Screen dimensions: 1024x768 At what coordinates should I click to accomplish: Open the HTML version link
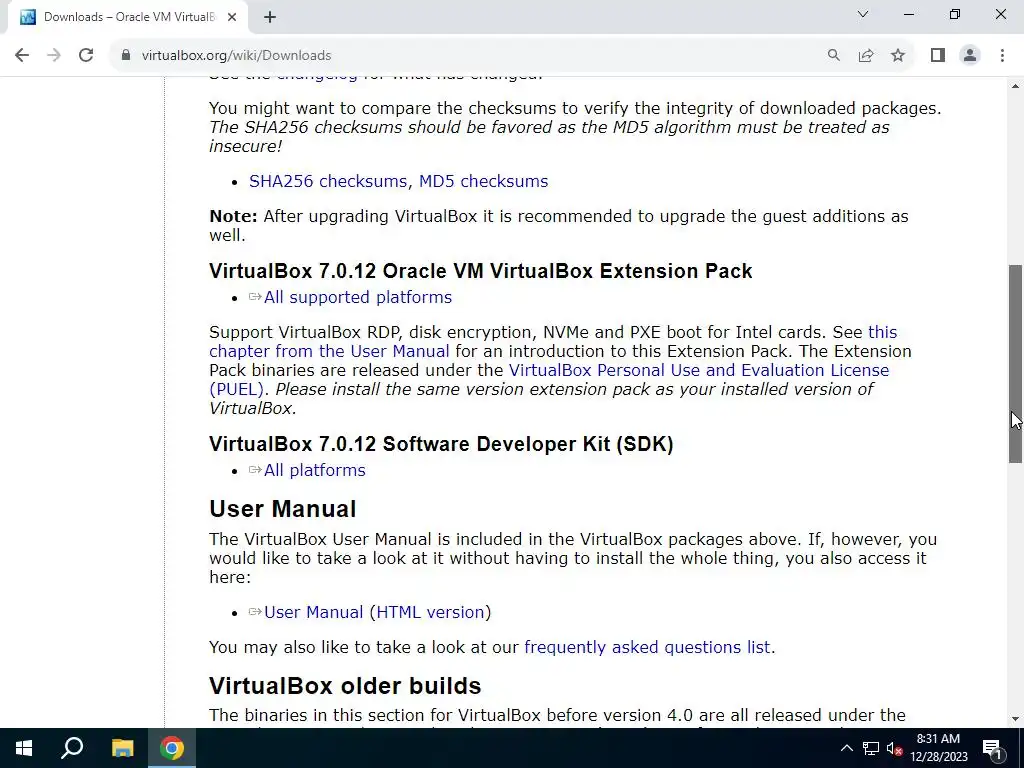430,612
